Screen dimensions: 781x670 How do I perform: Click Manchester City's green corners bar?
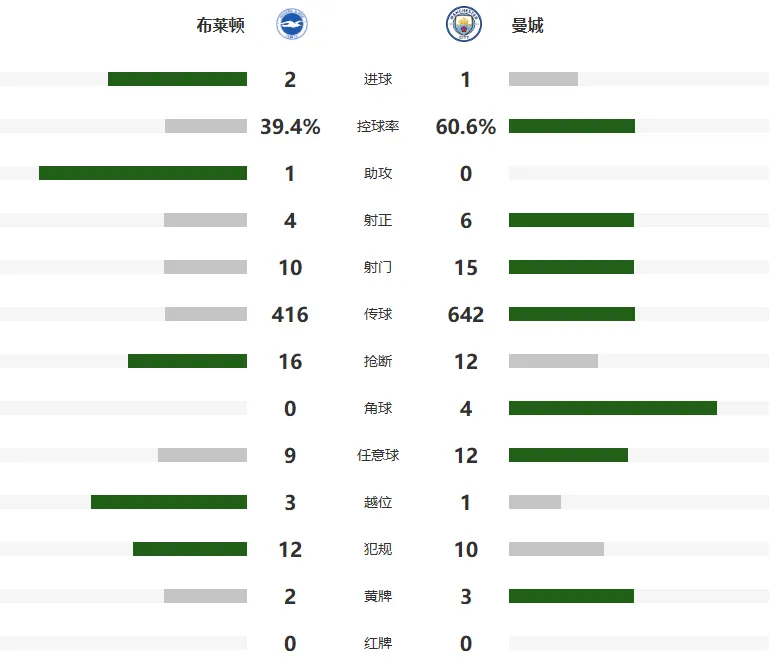click(613, 408)
